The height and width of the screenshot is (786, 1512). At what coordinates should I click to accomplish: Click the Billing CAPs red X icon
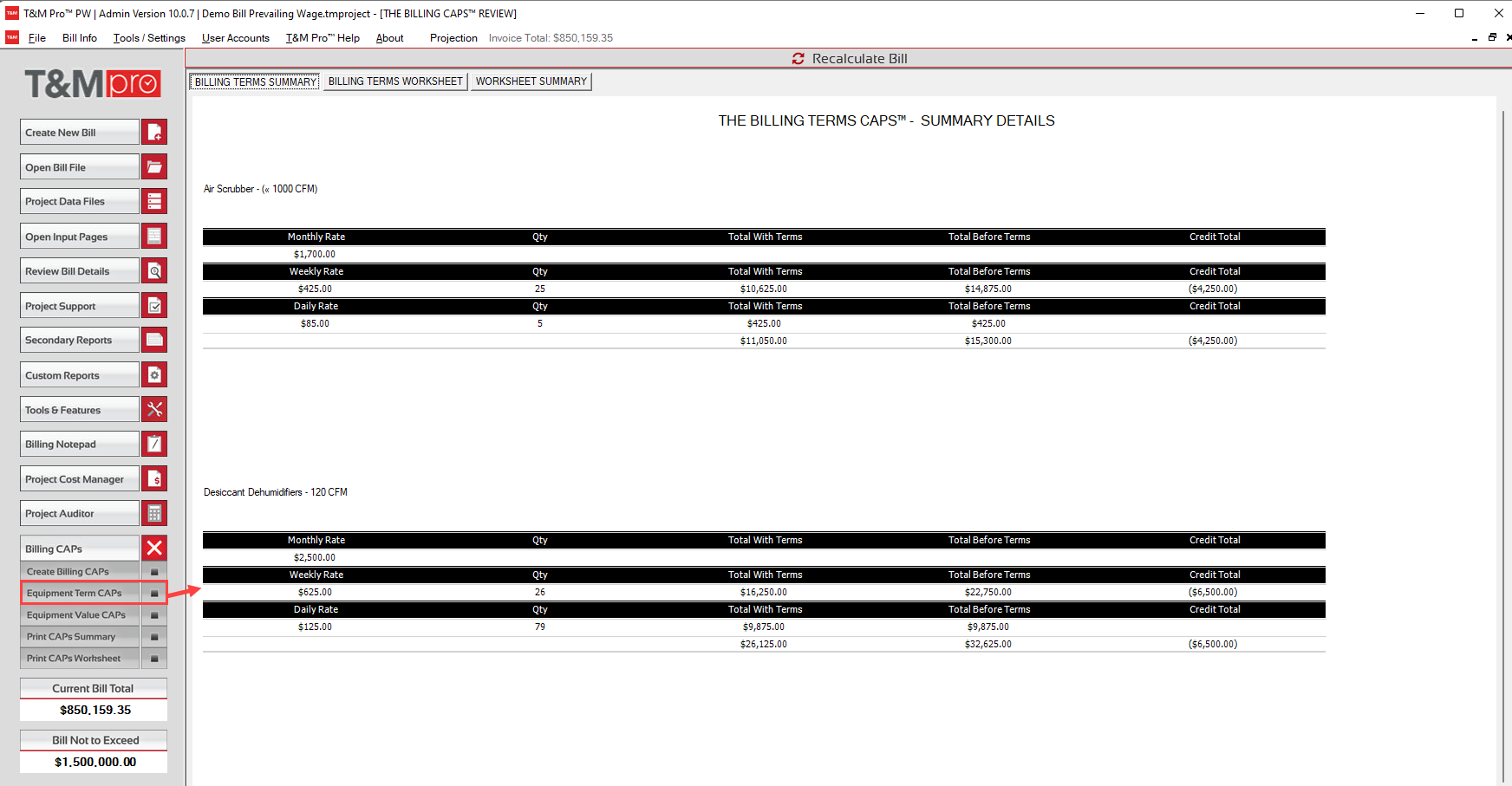(x=154, y=548)
